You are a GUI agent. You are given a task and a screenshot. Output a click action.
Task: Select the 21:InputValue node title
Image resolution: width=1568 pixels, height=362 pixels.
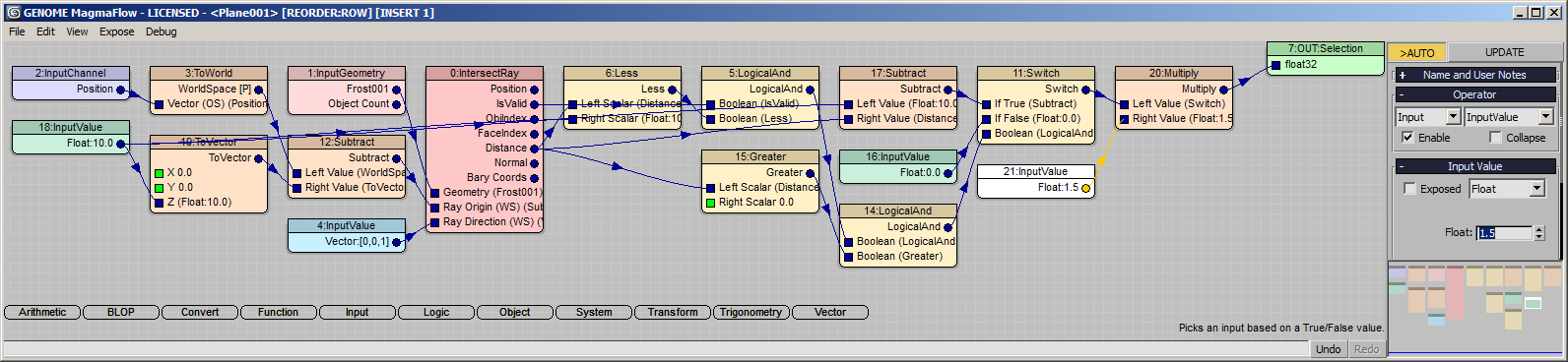pyautogui.click(x=1036, y=171)
